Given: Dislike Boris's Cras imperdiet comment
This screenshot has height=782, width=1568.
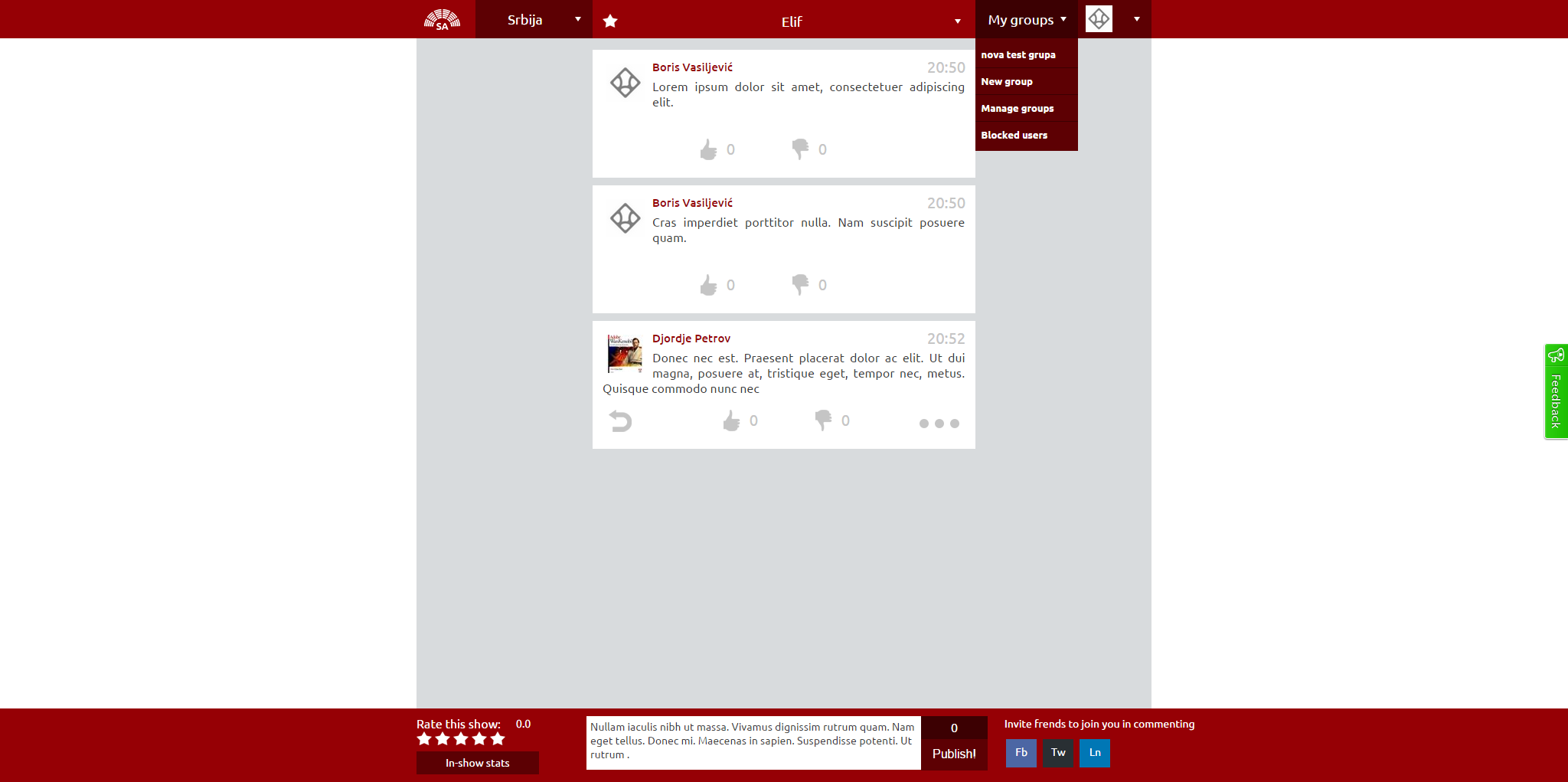Looking at the screenshot, I should click(x=800, y=285).
